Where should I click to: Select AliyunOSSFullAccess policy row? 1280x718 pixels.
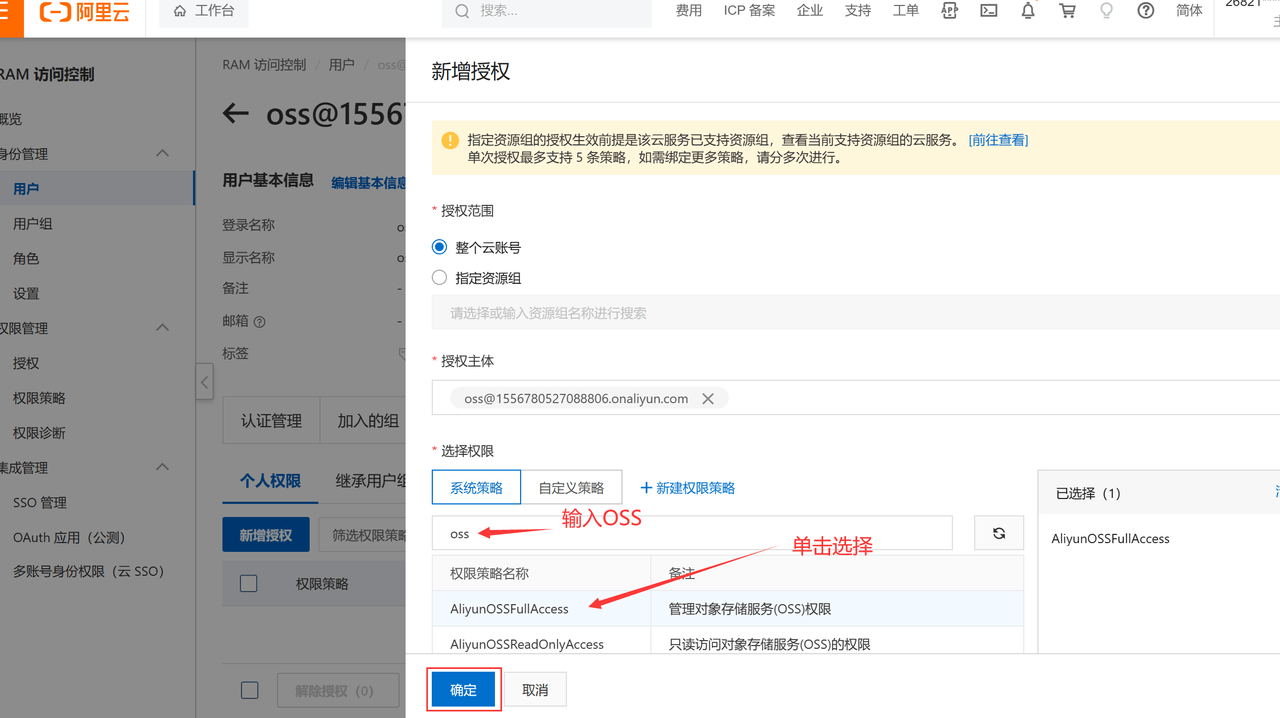[727, 609]
